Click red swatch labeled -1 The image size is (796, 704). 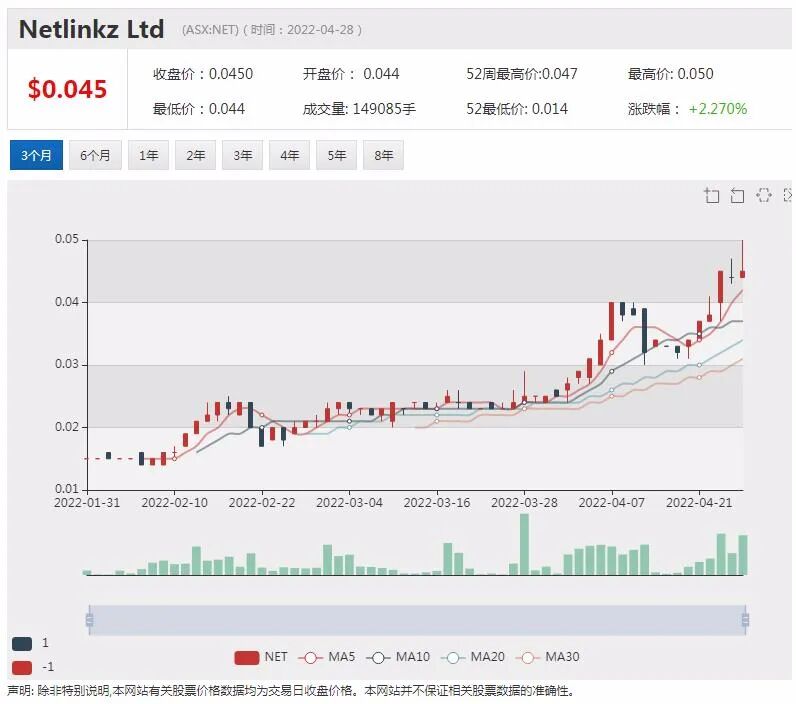(x=22, y=667)
